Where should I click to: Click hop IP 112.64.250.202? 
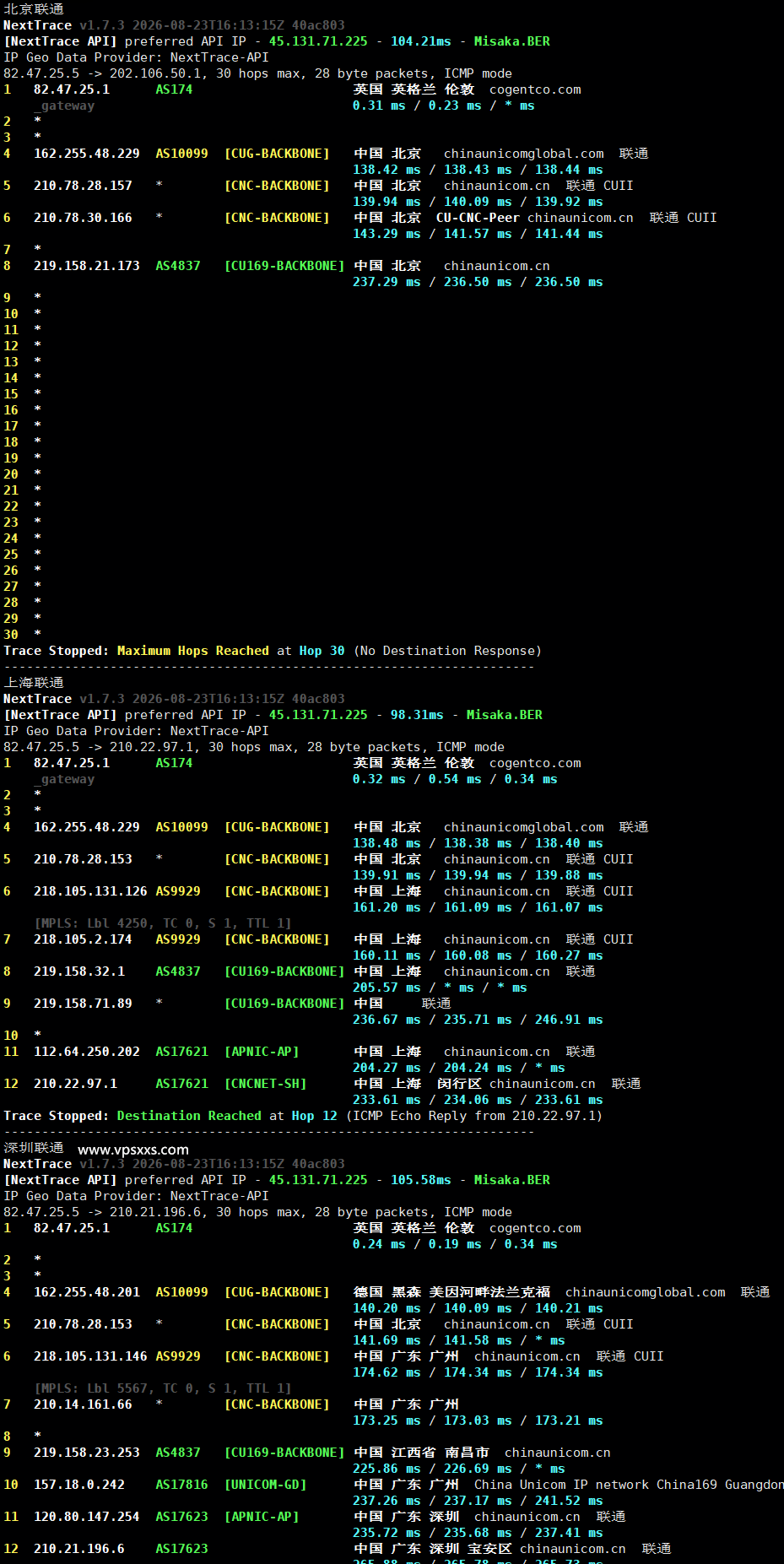tap(87, 1052)
